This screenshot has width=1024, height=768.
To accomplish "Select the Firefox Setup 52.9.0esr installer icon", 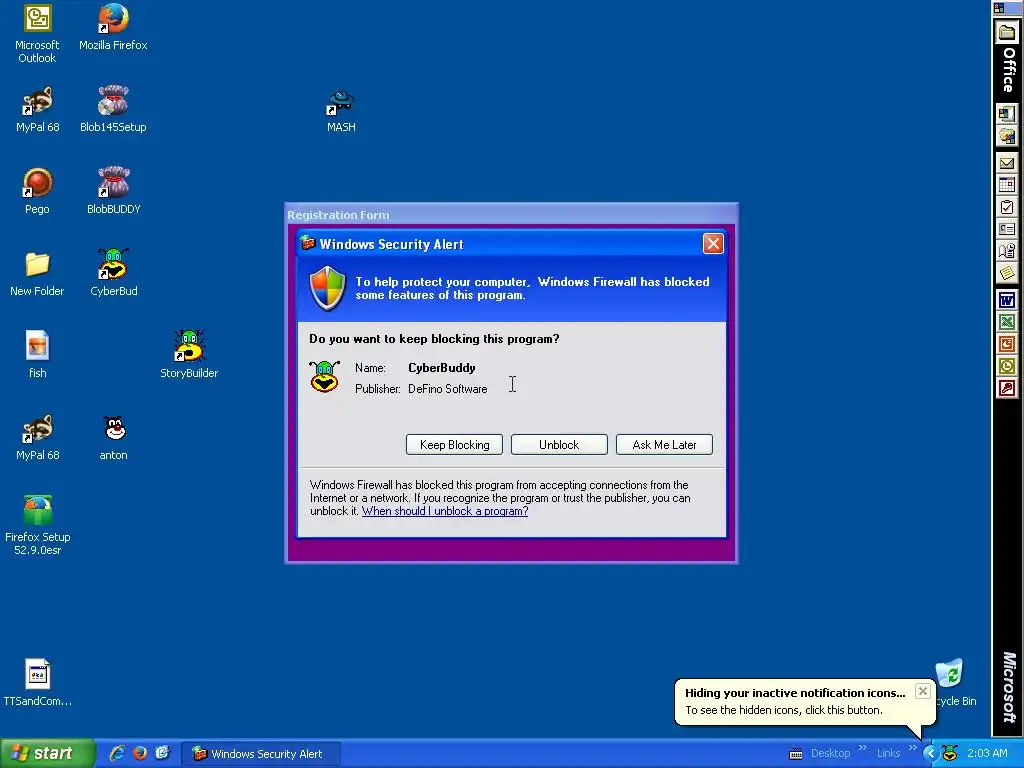I will 37,526.
